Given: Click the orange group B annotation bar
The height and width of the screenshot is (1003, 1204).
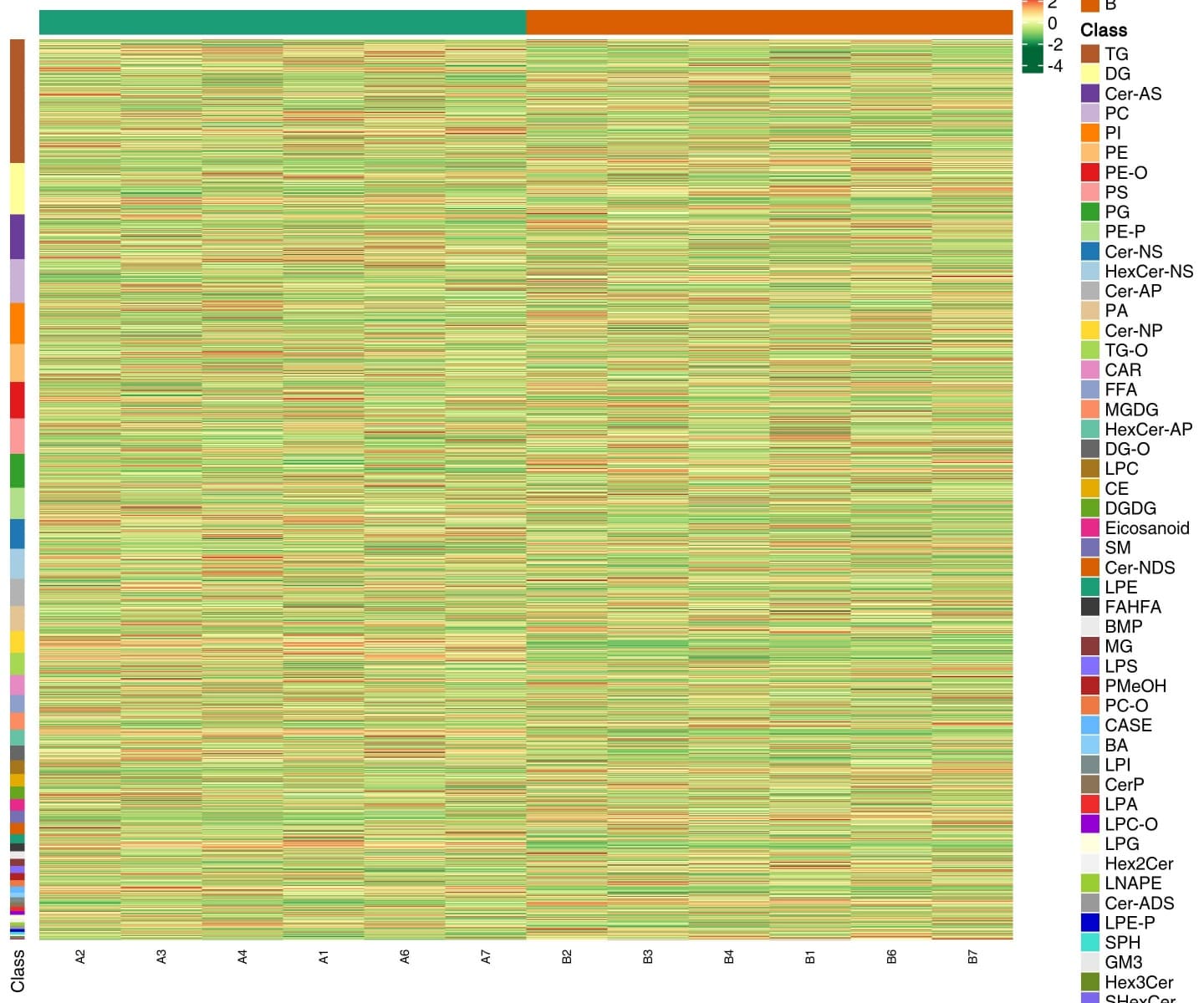Looking at the screenshot, I should pos(769,23).
